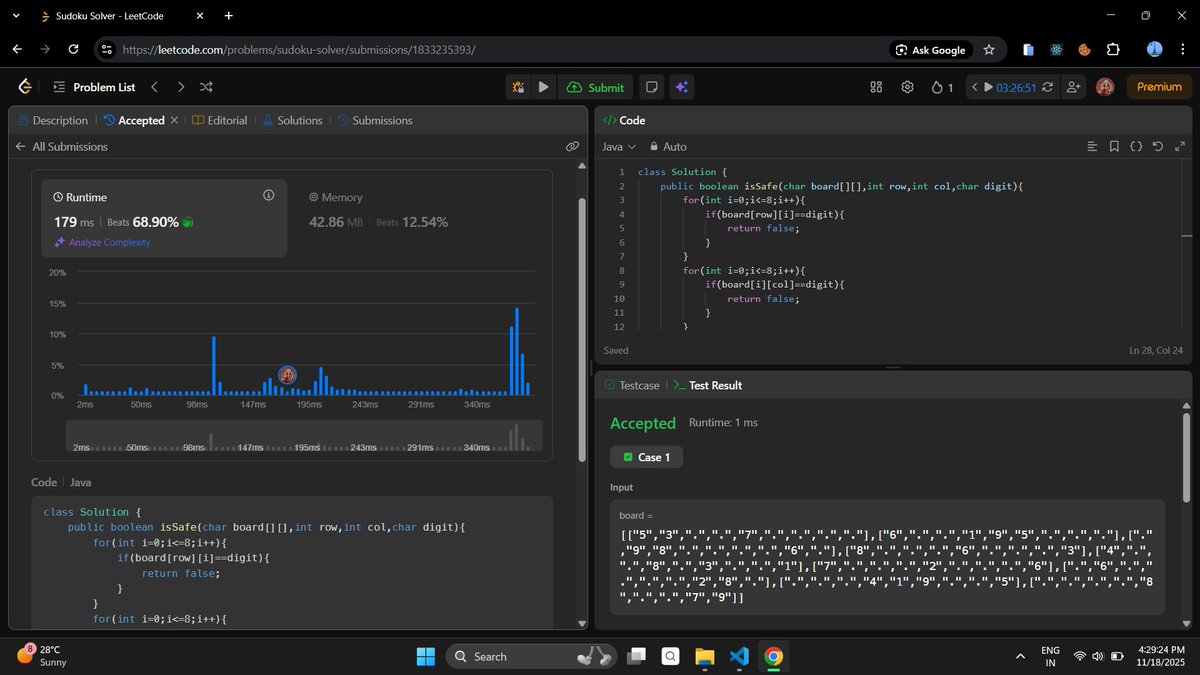The width and height of the screenshot is (1200, 675).
Task: Expand the editor to fullscreen icon
Action: (1180, 146)
